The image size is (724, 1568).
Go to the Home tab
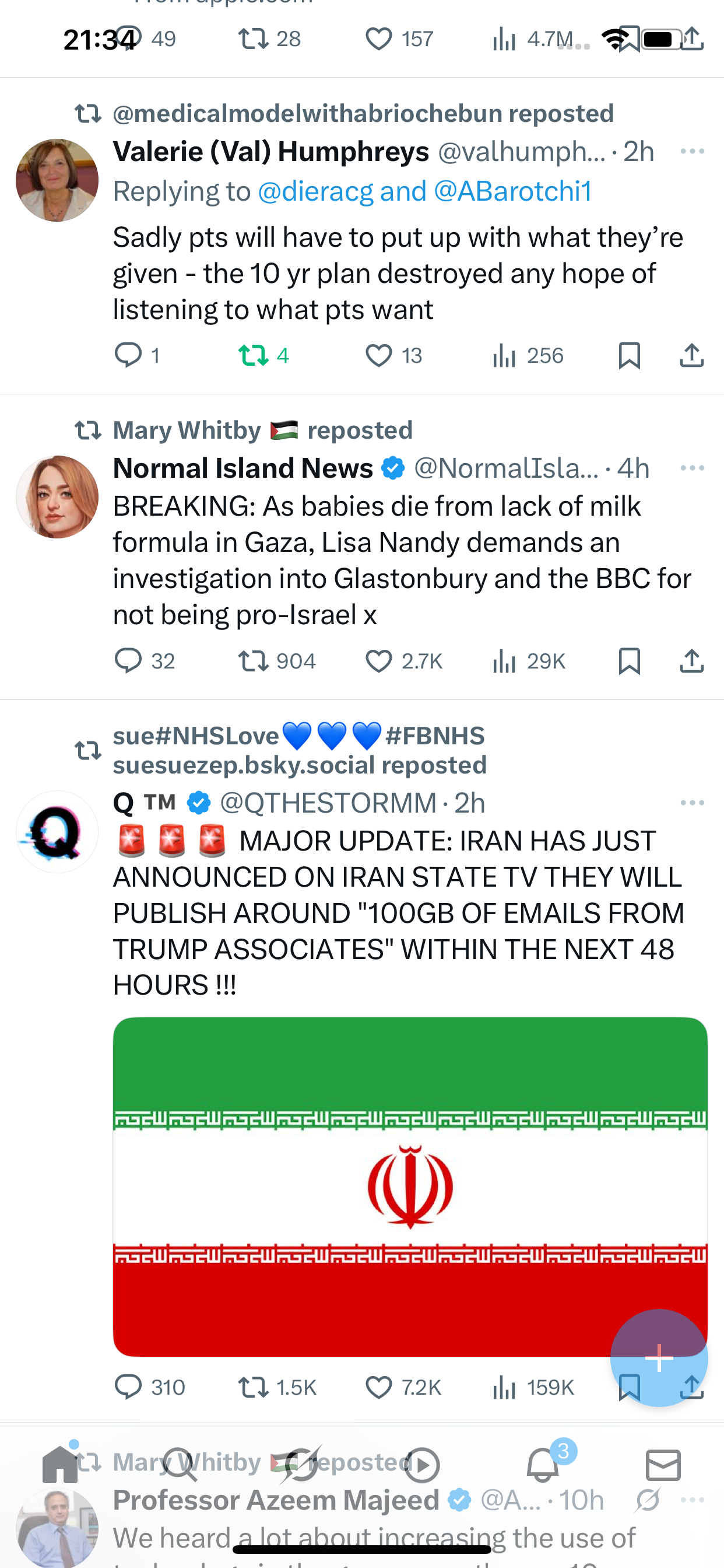coord(60,1465)
